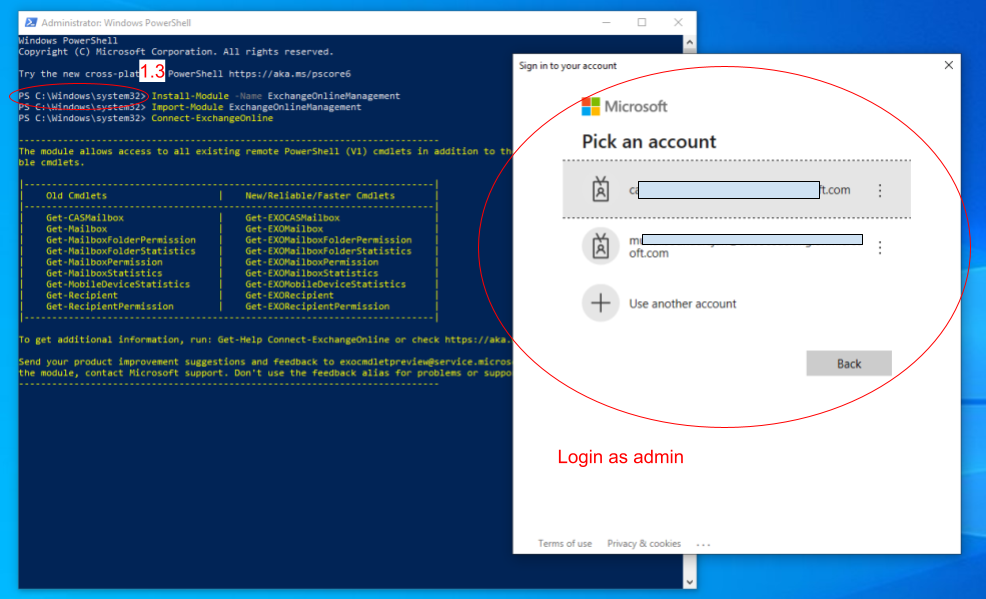Click the https://aka.ms/pscore6 URL text
This screenshot has width=986, height=599.
[289, 74]
